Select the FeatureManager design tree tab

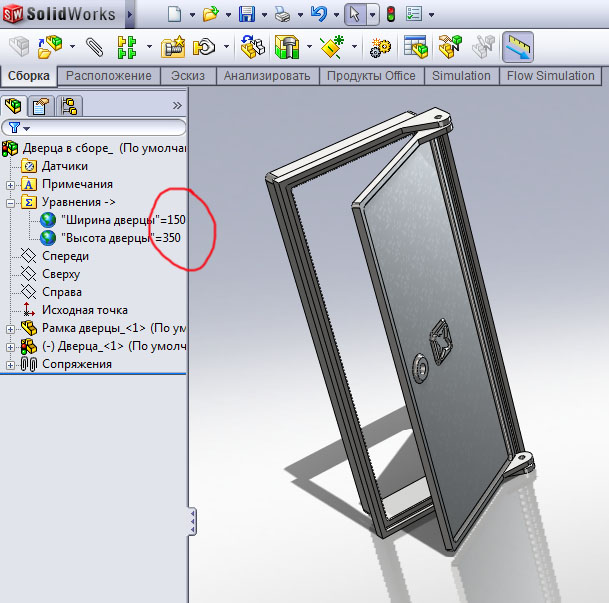coord(14,106)
